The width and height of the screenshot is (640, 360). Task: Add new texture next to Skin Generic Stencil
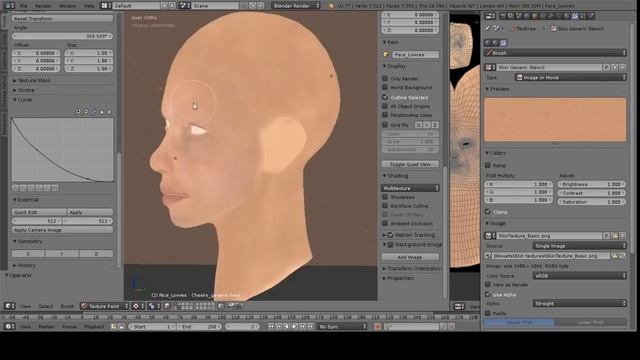click(615, 67)
